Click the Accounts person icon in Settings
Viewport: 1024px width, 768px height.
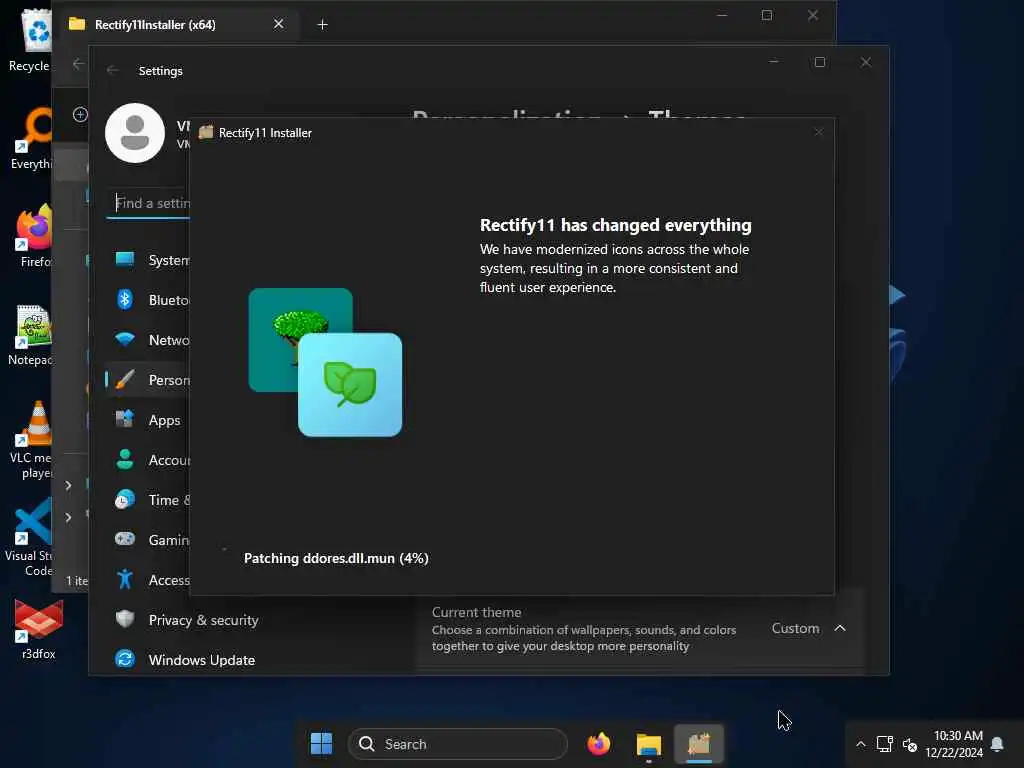click(125, 460)
